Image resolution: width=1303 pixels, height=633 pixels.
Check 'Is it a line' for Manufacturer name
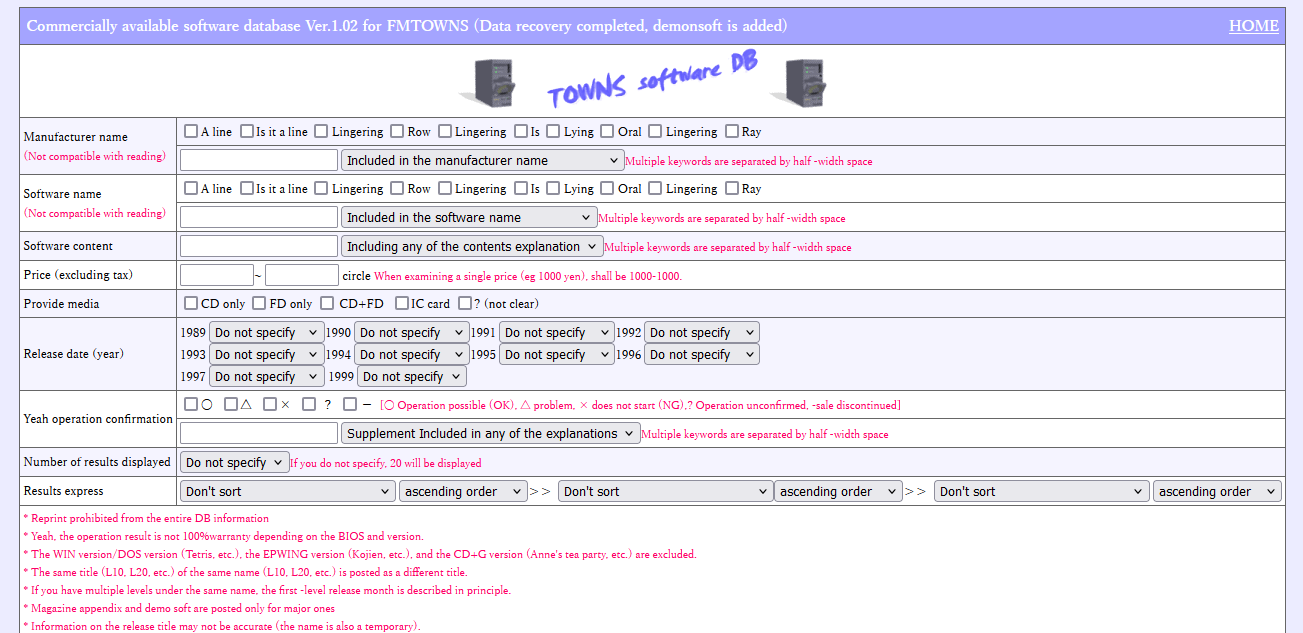[246, 131]
